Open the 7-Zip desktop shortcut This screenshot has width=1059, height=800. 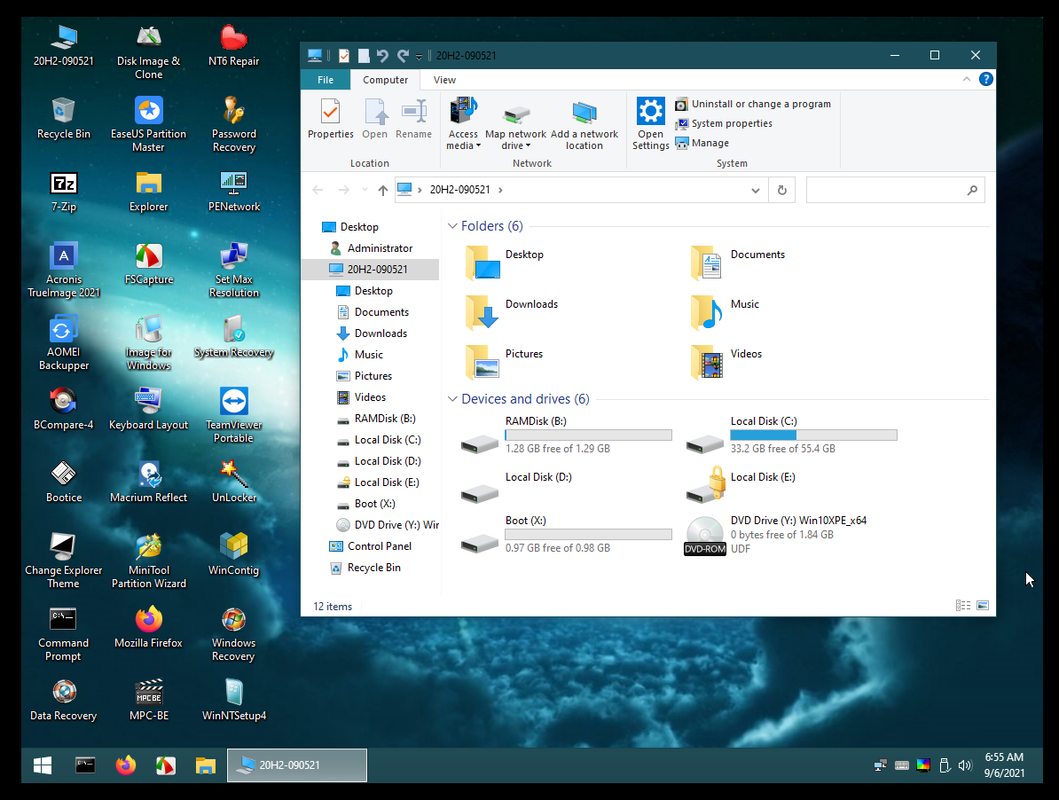pyautogui.click(x=63, y=192)
